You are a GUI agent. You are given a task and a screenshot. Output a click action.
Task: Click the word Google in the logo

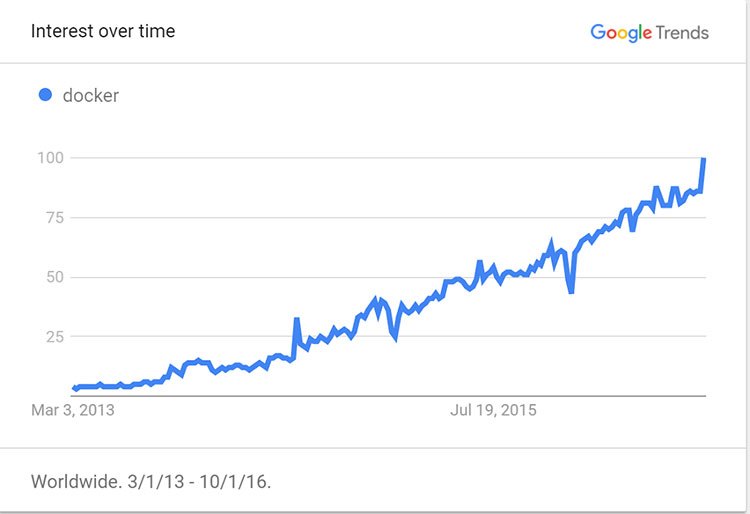[621, 33]
